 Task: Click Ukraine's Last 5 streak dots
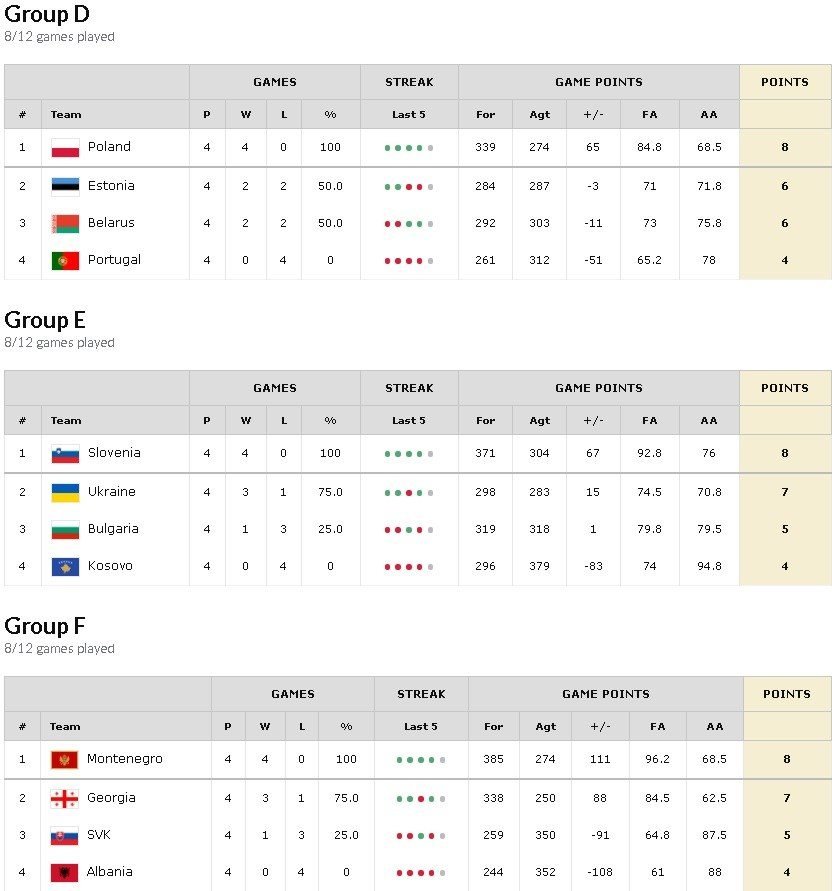tap(408, 493)
